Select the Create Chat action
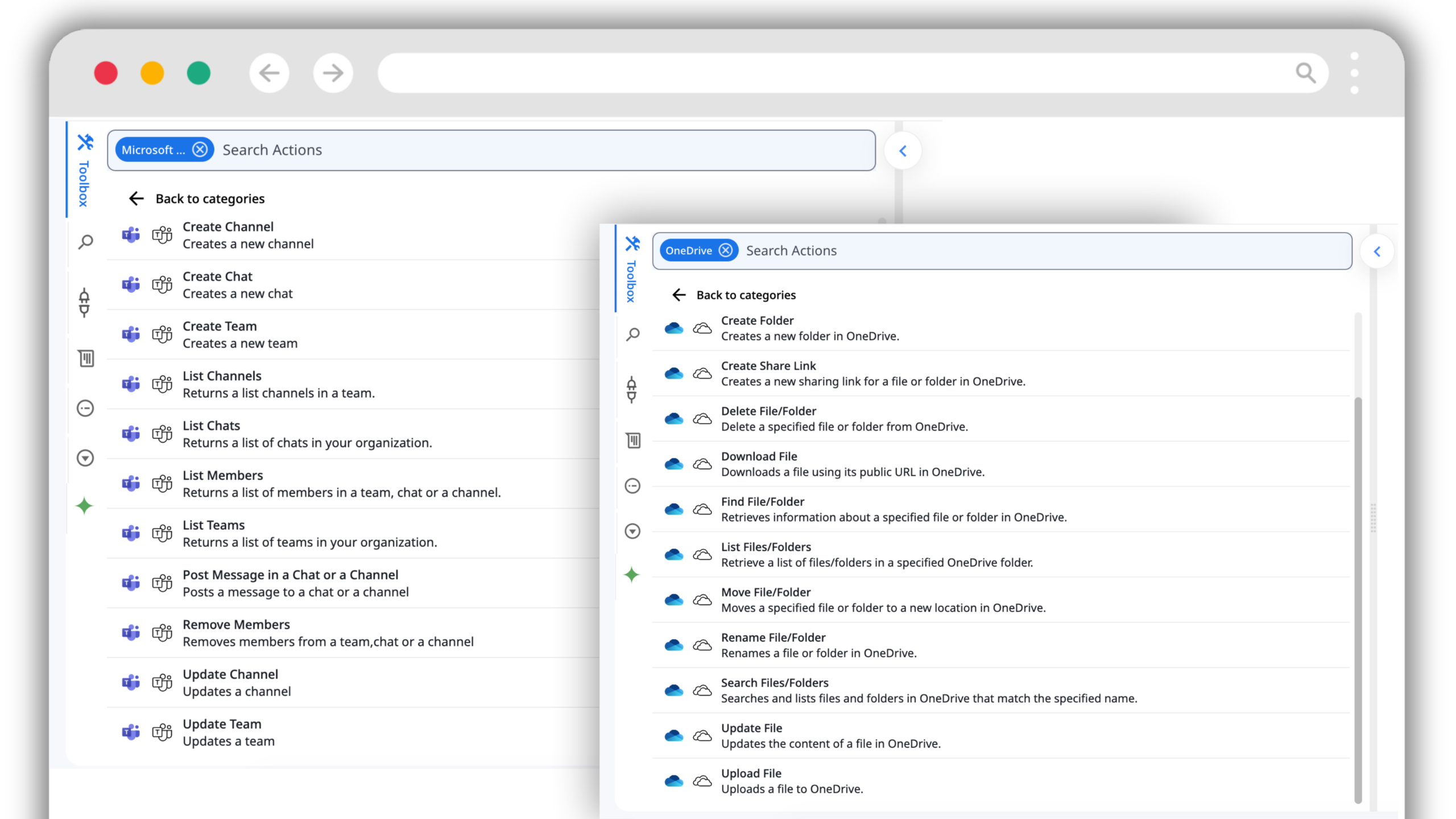1456x819 pixels. [353, 285]
